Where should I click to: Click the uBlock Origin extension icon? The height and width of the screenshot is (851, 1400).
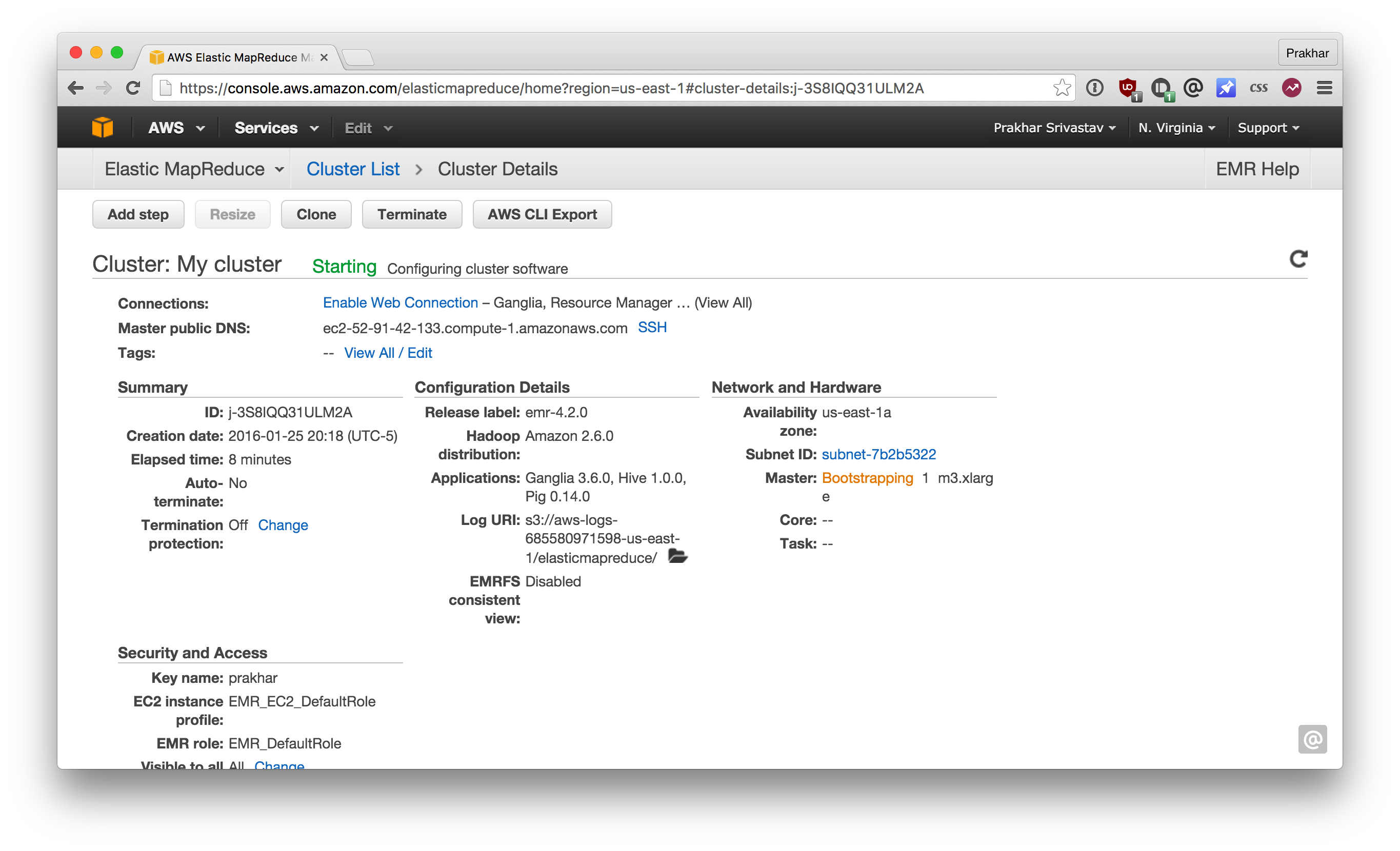(x=1128, y=88)
